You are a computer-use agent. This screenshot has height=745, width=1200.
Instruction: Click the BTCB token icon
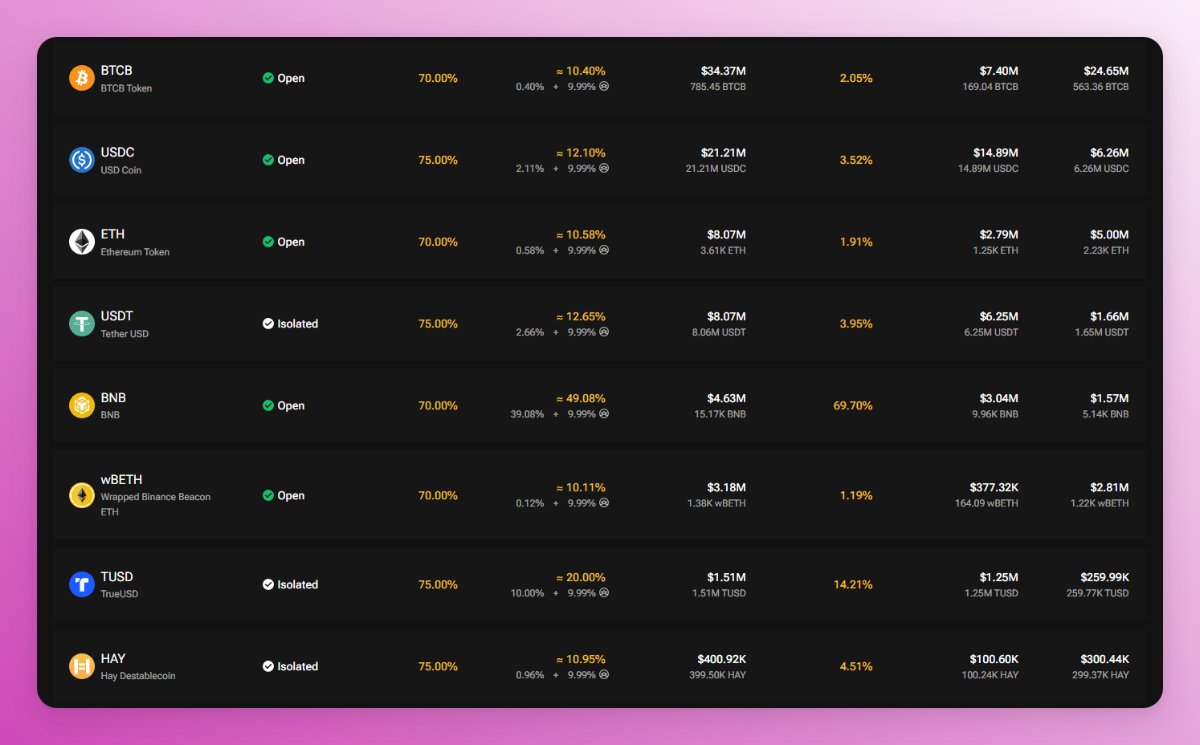point(82,77)
